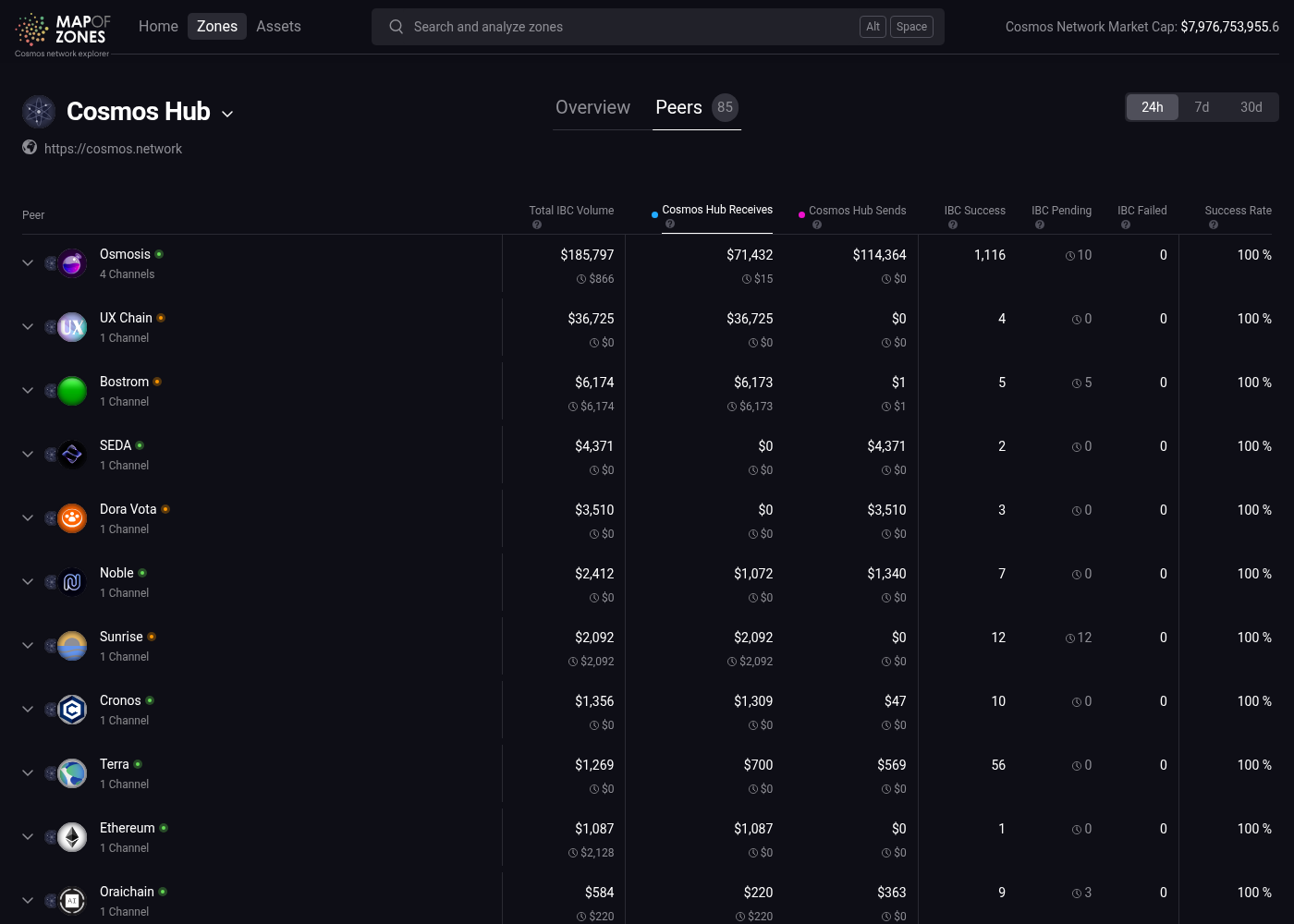
Task: Sort by IBC Success column
Action: coord(975,211)
